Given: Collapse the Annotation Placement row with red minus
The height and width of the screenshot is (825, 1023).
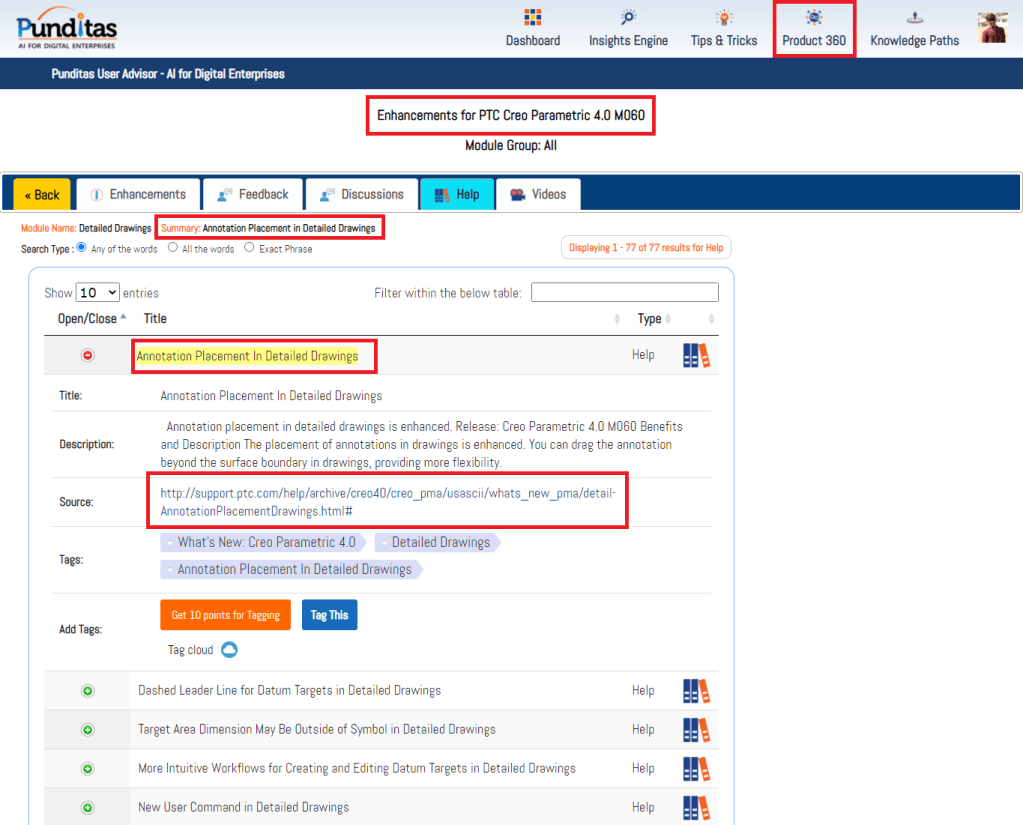Looking at the screenshot, I should pyautogui.click(x=87, y=355).
